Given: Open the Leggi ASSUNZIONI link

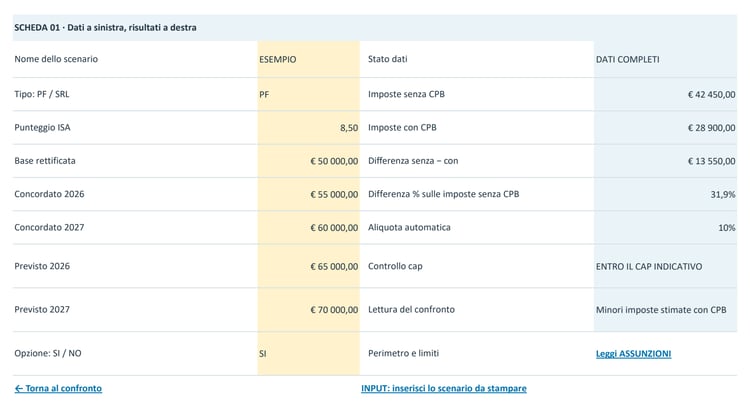Looking at the screenshot, I should point(633,354).
